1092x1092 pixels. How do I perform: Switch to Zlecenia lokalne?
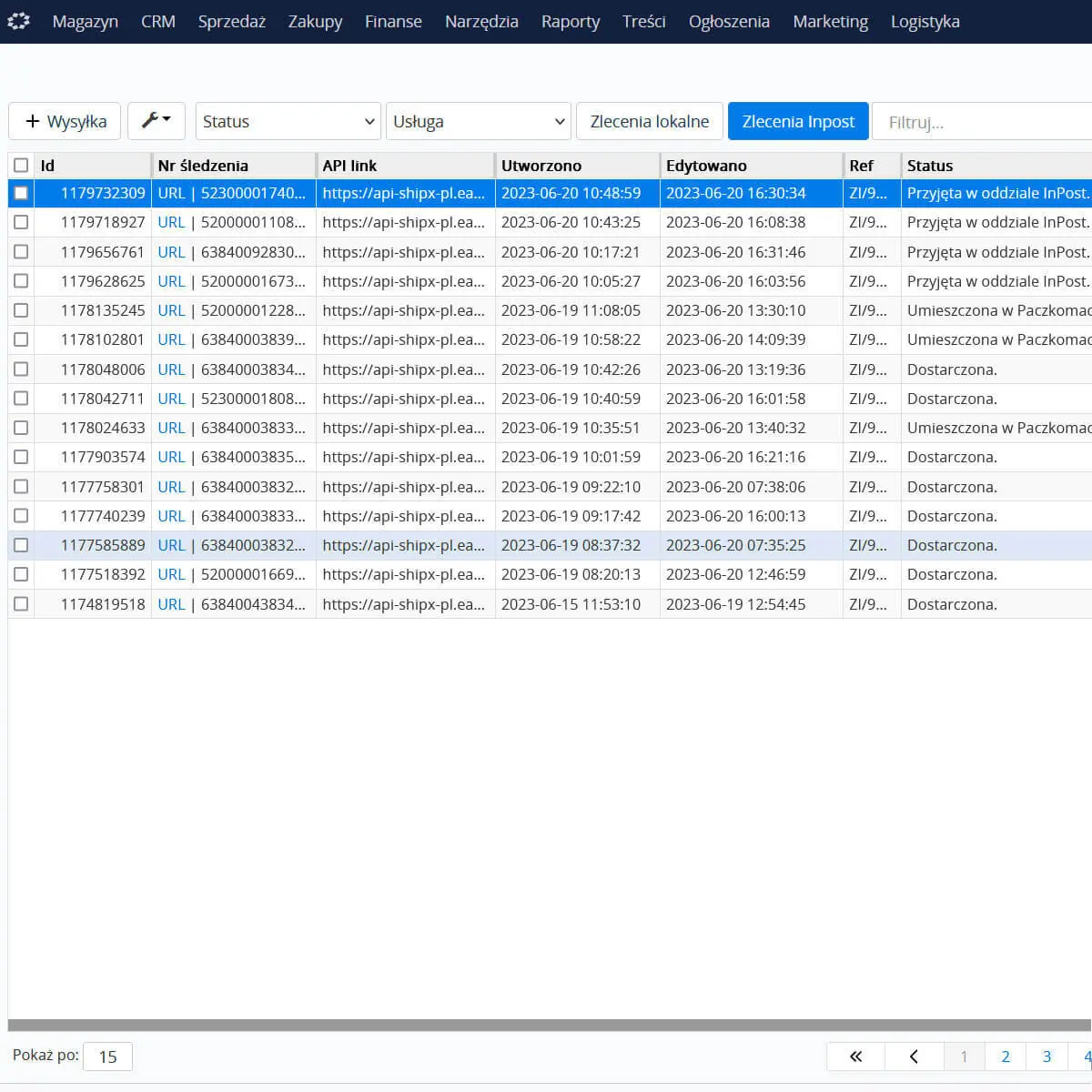point(650,121)
